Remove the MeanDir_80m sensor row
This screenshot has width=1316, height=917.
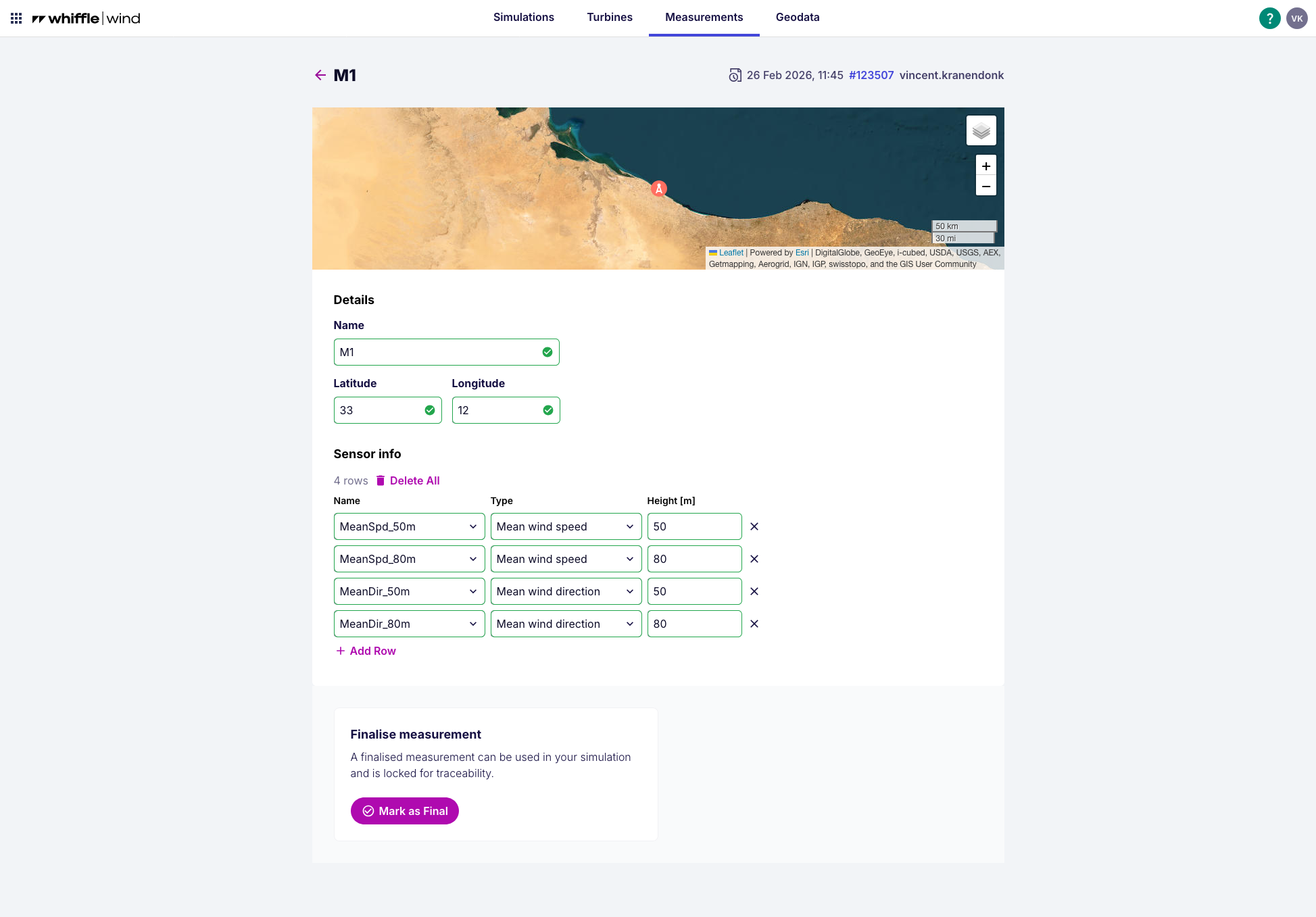[754, 624]
